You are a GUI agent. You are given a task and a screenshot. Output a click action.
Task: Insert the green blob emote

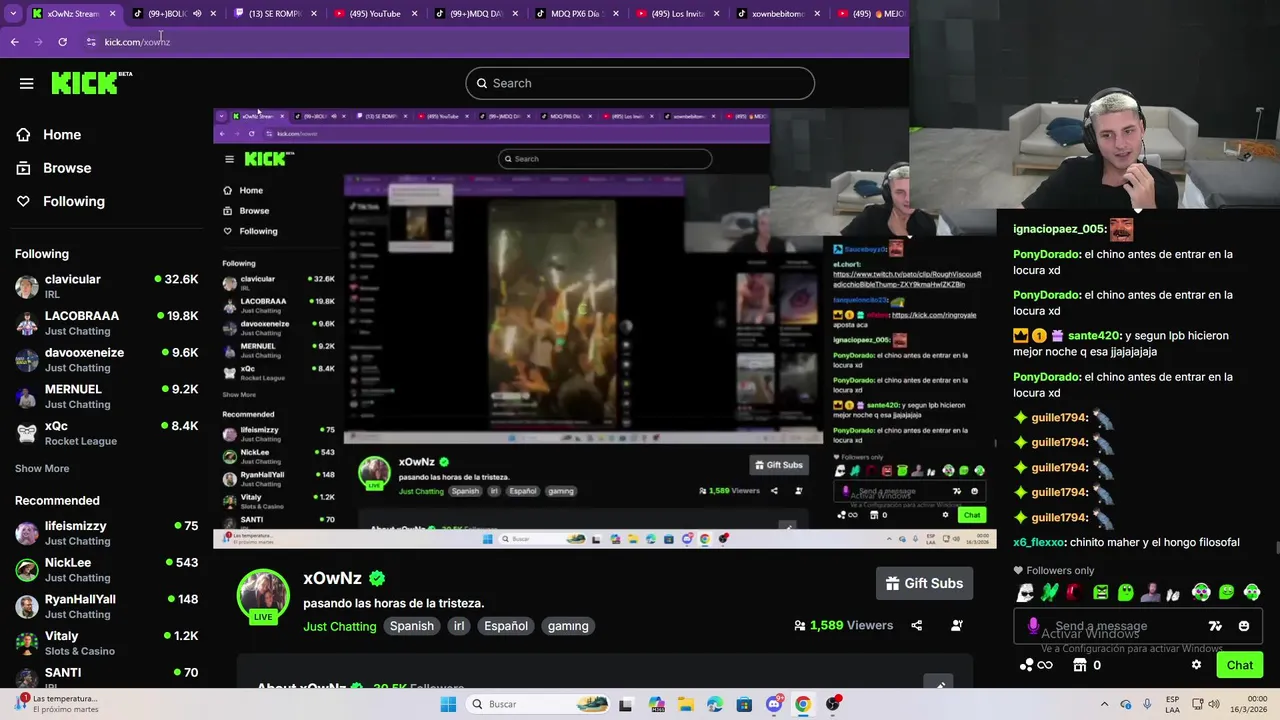point(1125,592)
